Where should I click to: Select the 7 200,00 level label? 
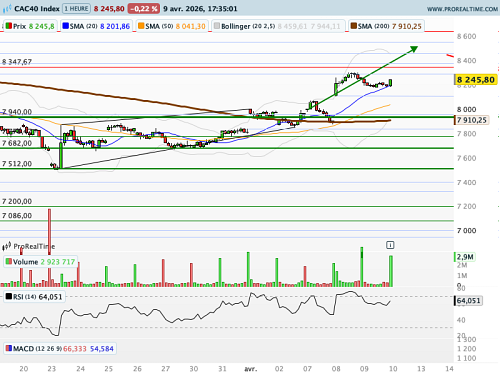17,201
